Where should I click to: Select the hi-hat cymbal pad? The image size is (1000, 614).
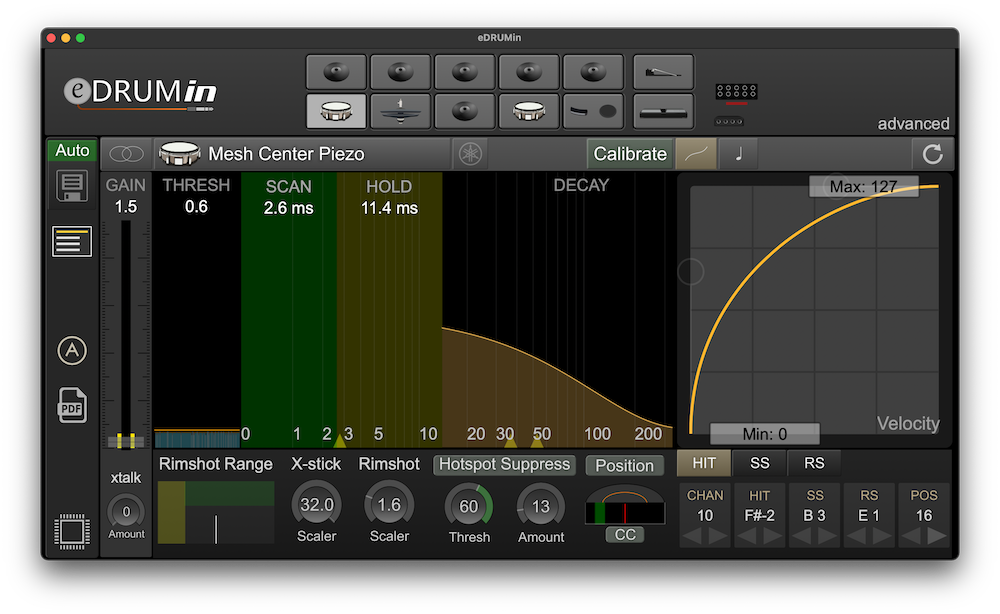[401, 111]
